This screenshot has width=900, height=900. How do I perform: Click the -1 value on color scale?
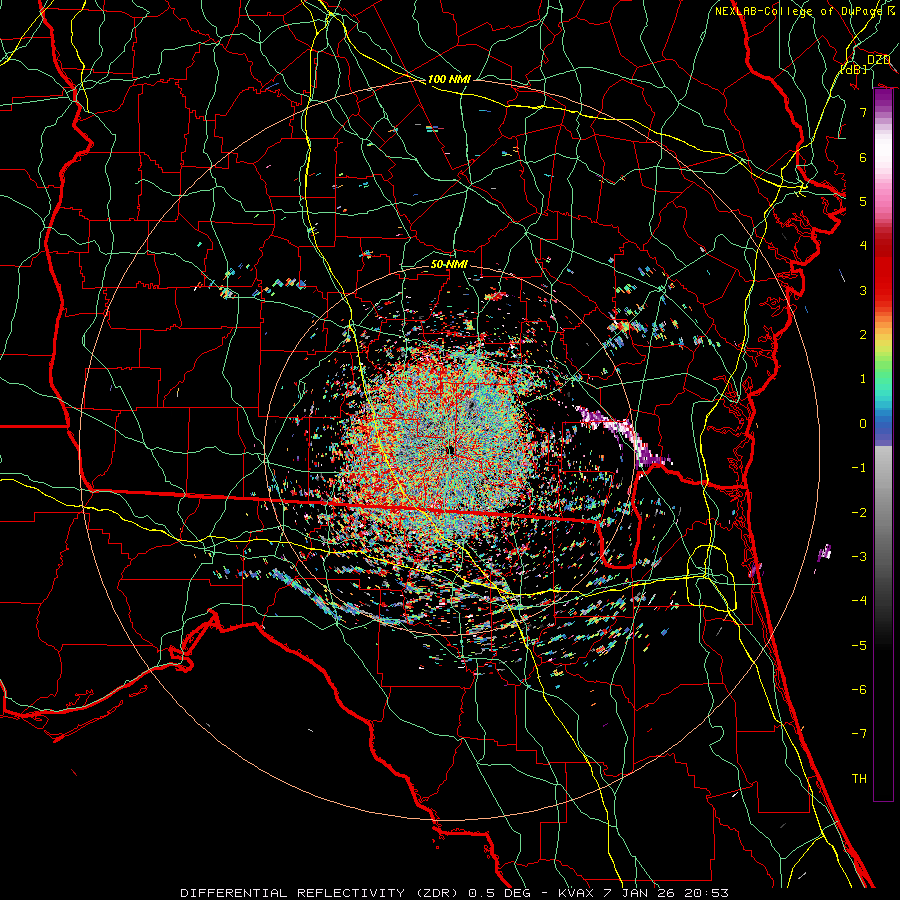(859, 468)
